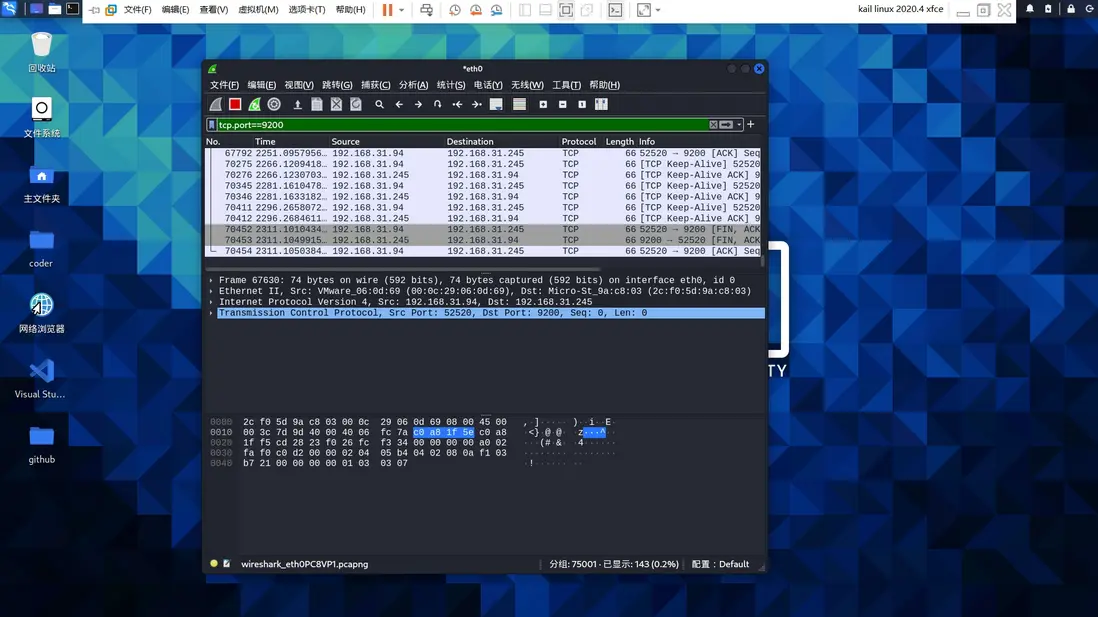This screenshot has width=1098, height=617.
Task: Select packet number 70454 row
Action: click(x=482, y=251)
